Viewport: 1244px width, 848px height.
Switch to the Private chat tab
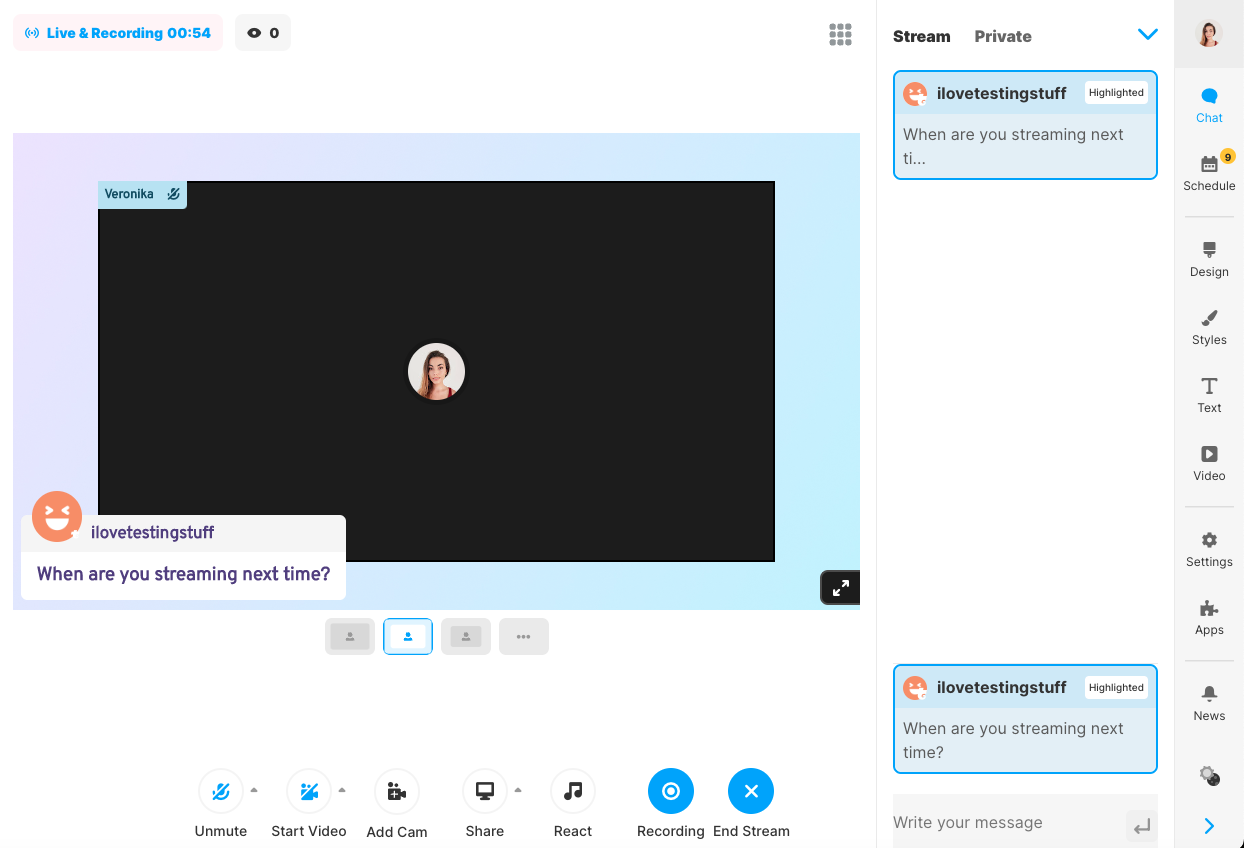pyautogui.click(x=1003, y=36)
